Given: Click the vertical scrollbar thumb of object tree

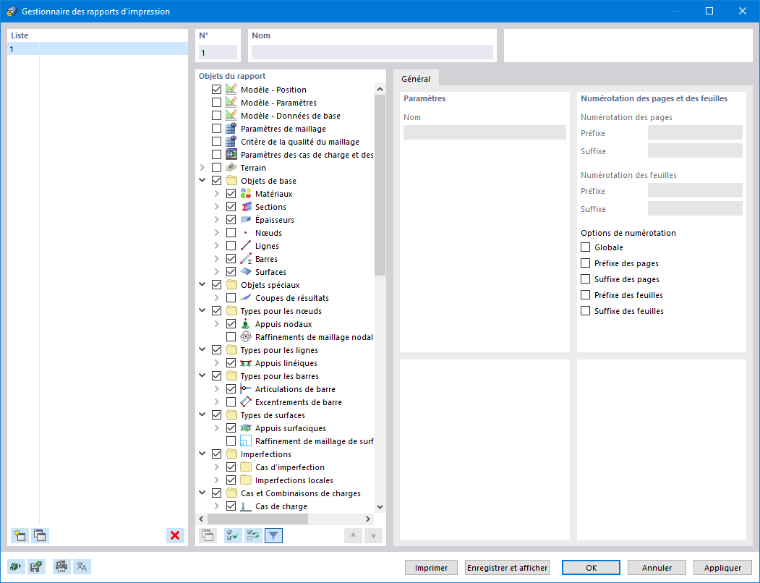Looking at the screenshot, I should pos(380,185).
